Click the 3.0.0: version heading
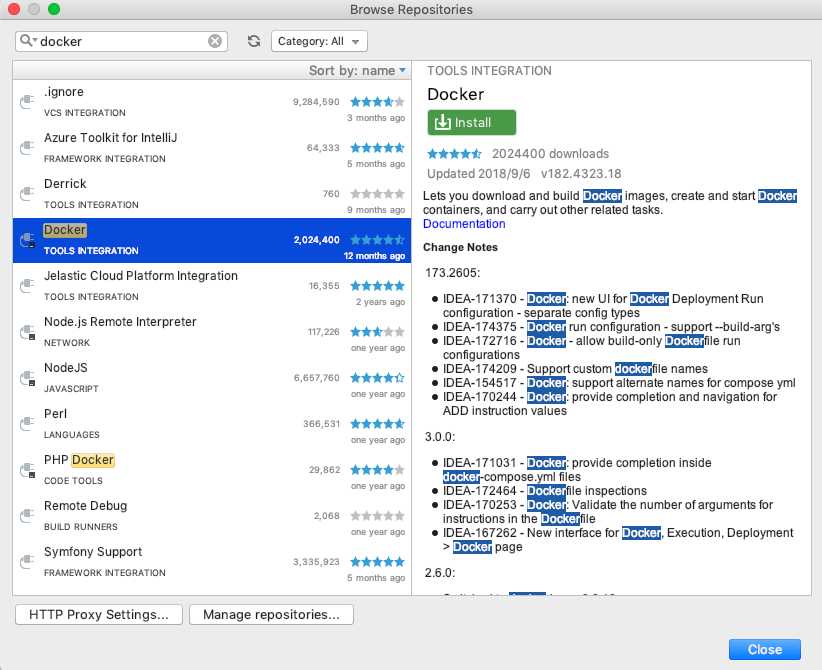822x670 pixels. 440,437
